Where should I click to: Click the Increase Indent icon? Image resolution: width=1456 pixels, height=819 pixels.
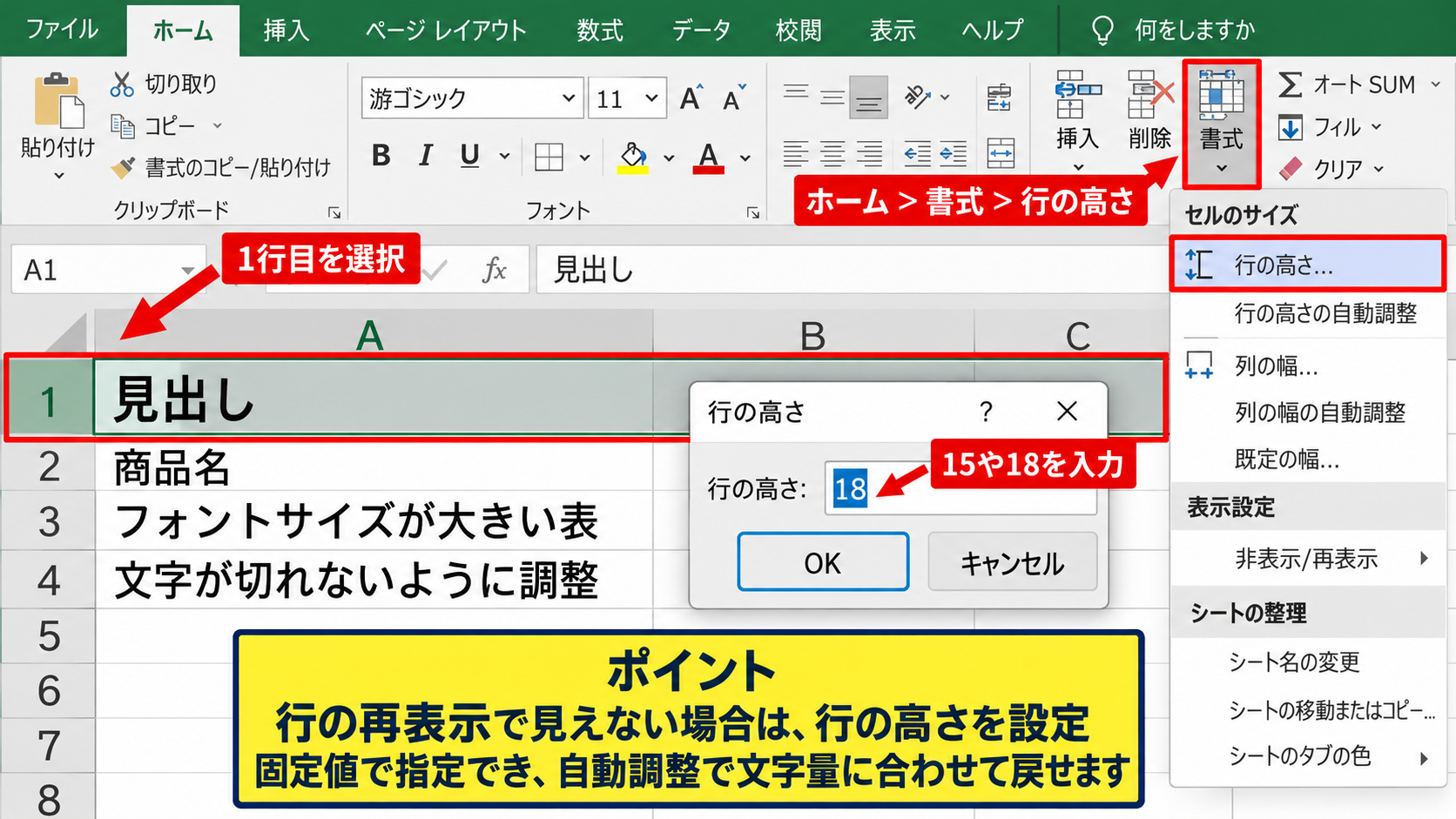click(954, 155)
